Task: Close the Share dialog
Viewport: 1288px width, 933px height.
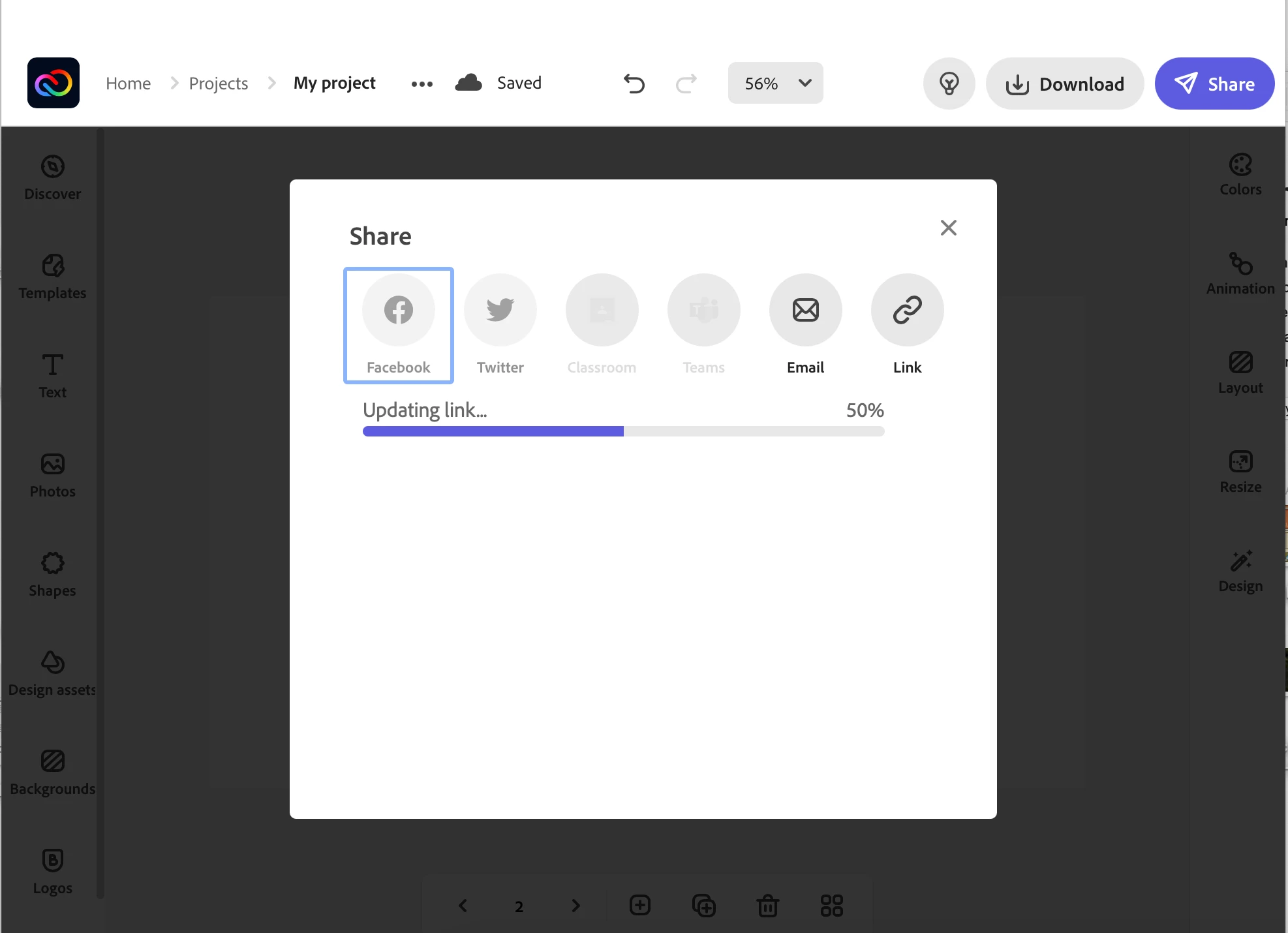Action: pyautogui.click(x=948, y=228)
